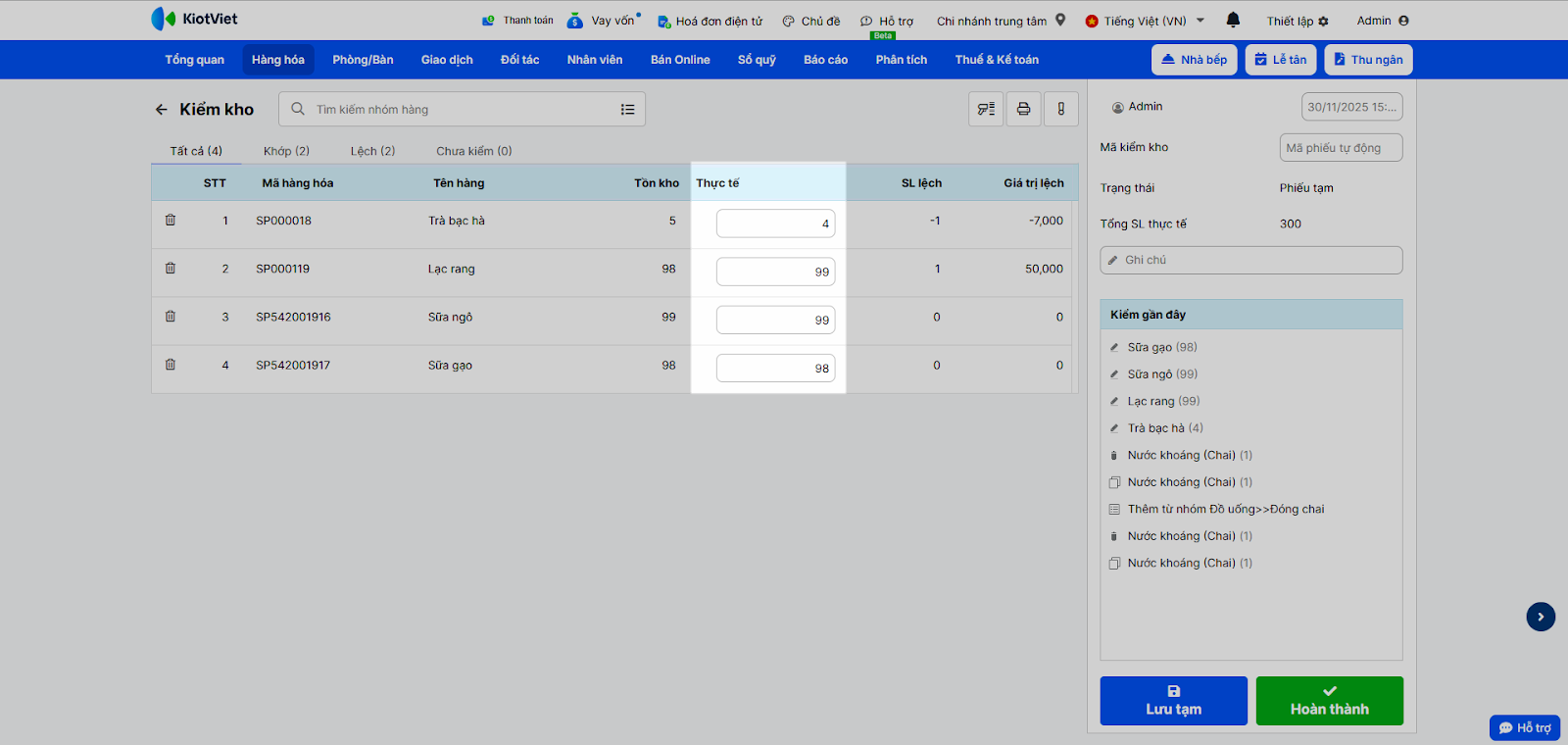1568x745 pixels.
Task: Open the Nhân viên menu
Action: click(x=595, y=60)
